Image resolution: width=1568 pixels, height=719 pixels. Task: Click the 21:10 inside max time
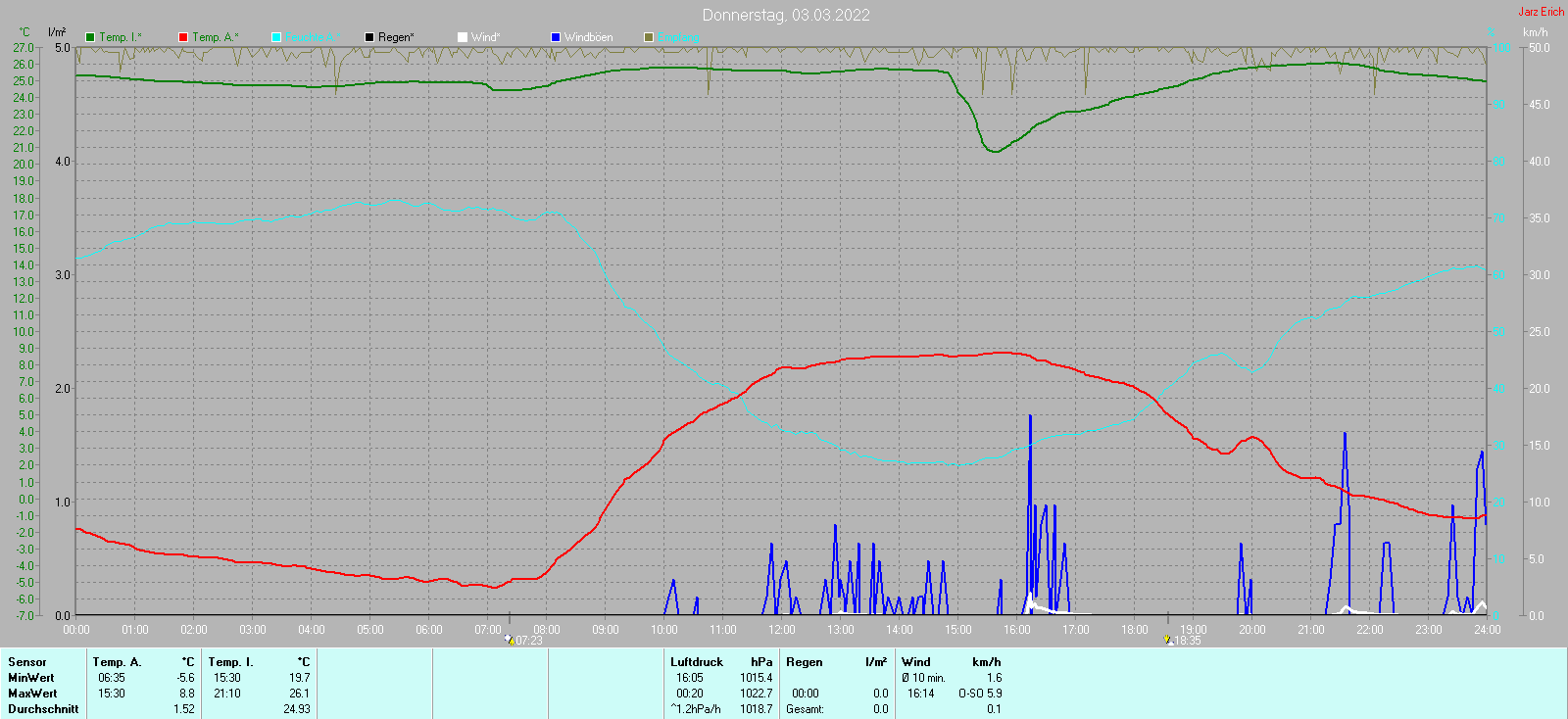click(x=227, y=694)
